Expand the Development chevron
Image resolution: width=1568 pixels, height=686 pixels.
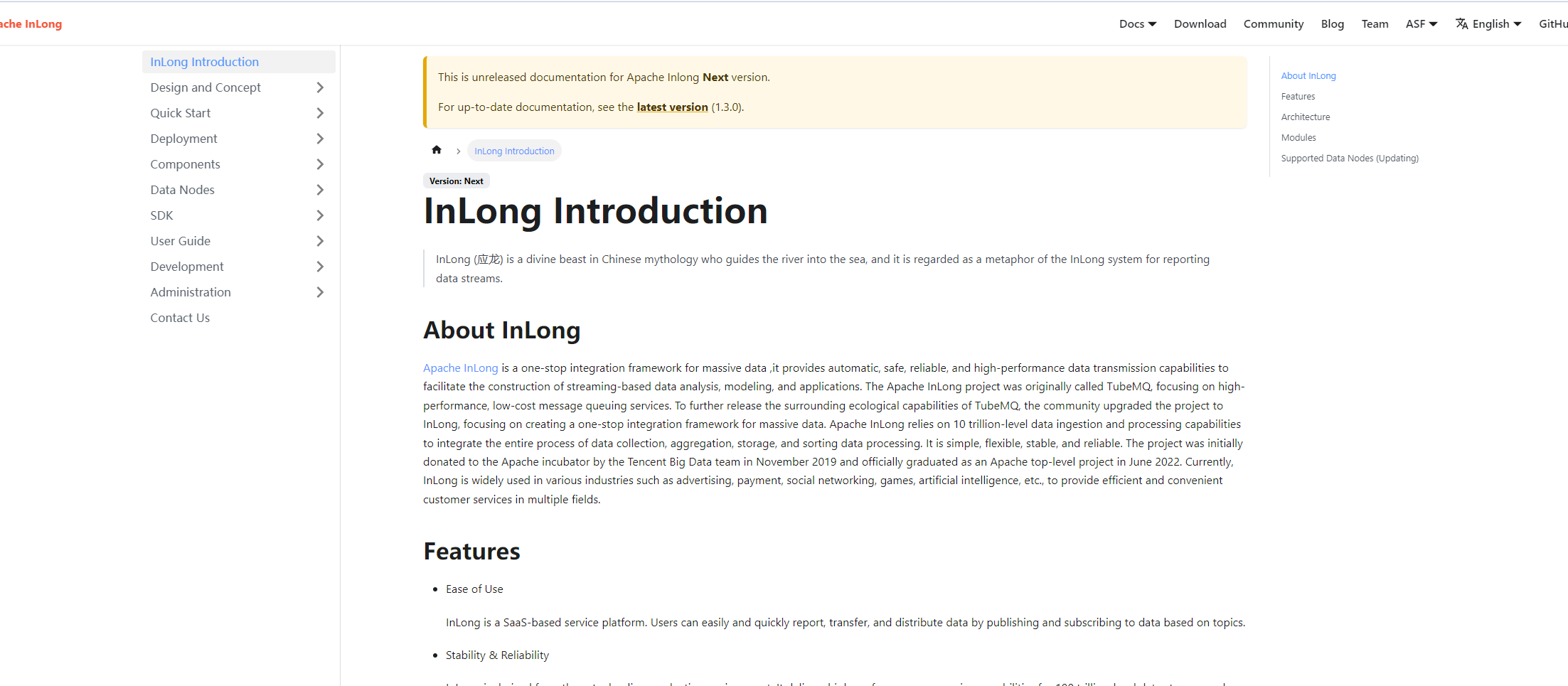pos(320,267)
